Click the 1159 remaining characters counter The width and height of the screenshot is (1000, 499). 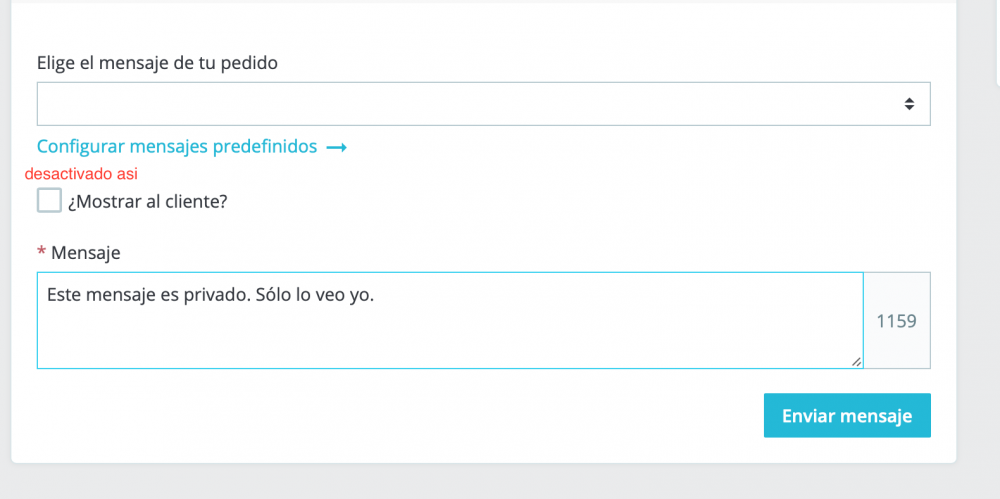(x=897, y=320)
